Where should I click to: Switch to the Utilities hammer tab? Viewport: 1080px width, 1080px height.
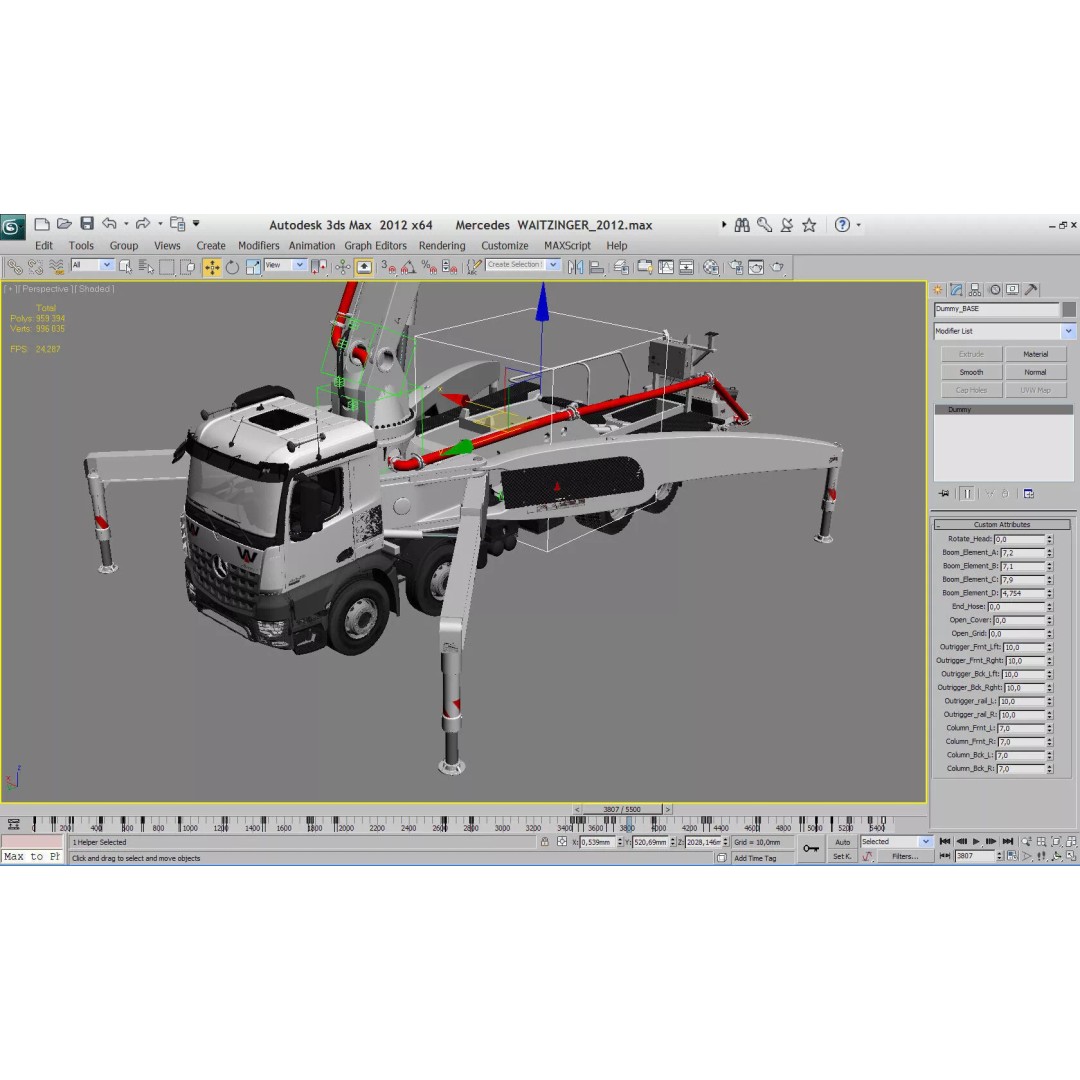[x=1031, y=290]
